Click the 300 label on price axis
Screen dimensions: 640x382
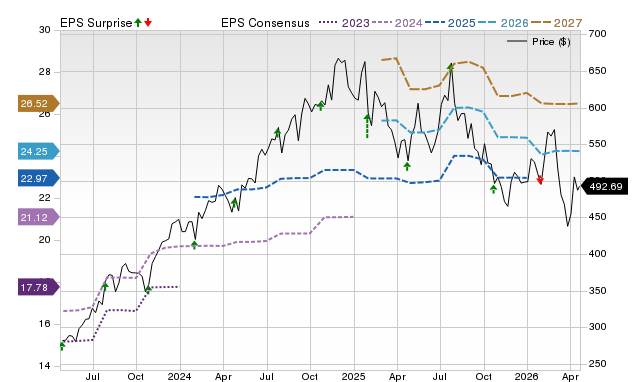(x=597, y=327)
